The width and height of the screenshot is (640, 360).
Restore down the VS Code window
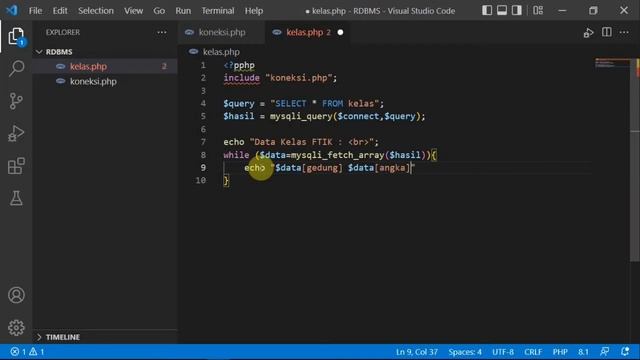tap(593, 11)
